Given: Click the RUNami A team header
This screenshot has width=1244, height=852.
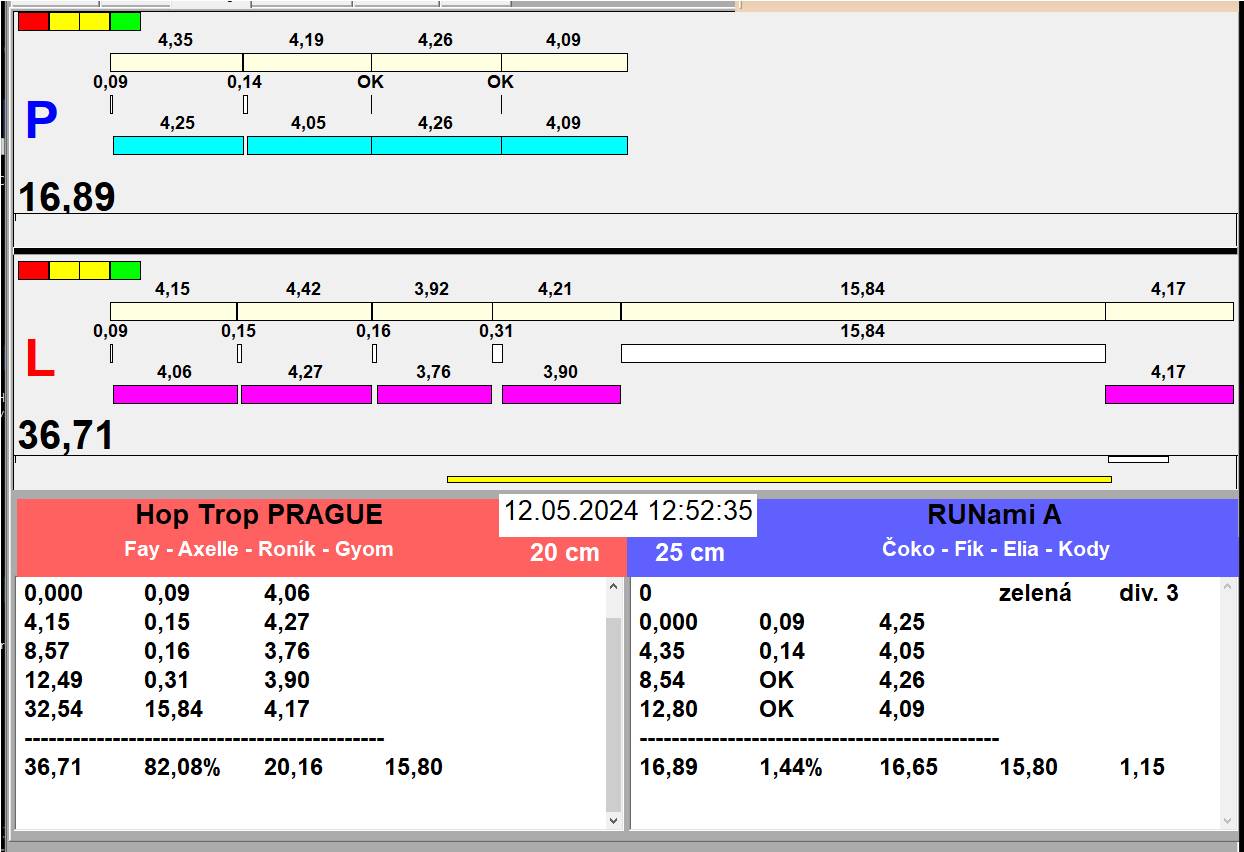Looking at the screenshot, I should point(993,515).
